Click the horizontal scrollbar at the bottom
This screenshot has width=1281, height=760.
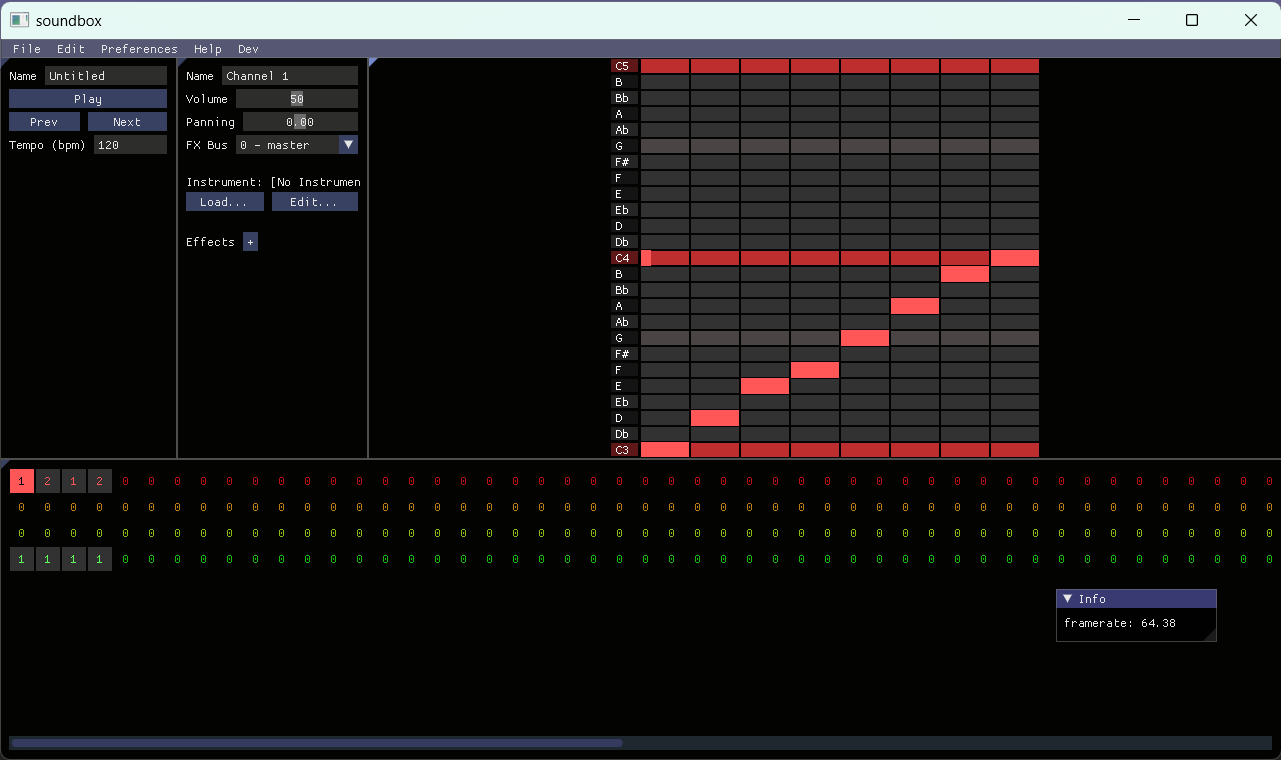coord(315,743)
